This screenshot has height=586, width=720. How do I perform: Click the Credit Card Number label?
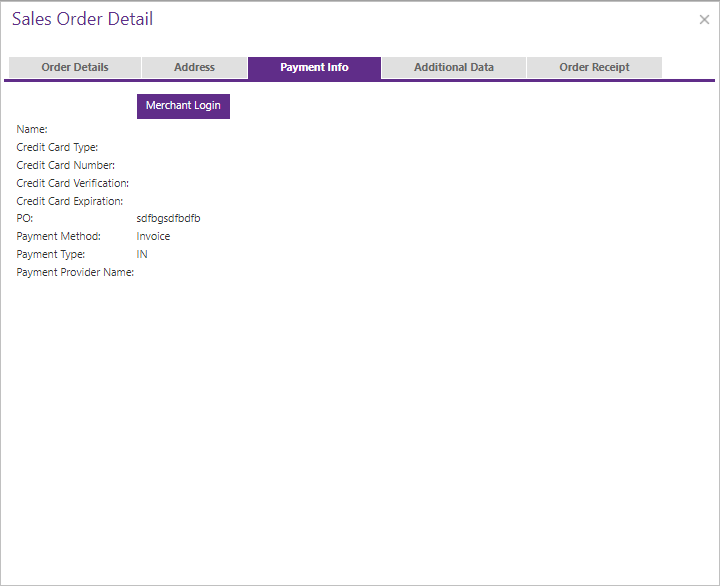coord(66,166)
